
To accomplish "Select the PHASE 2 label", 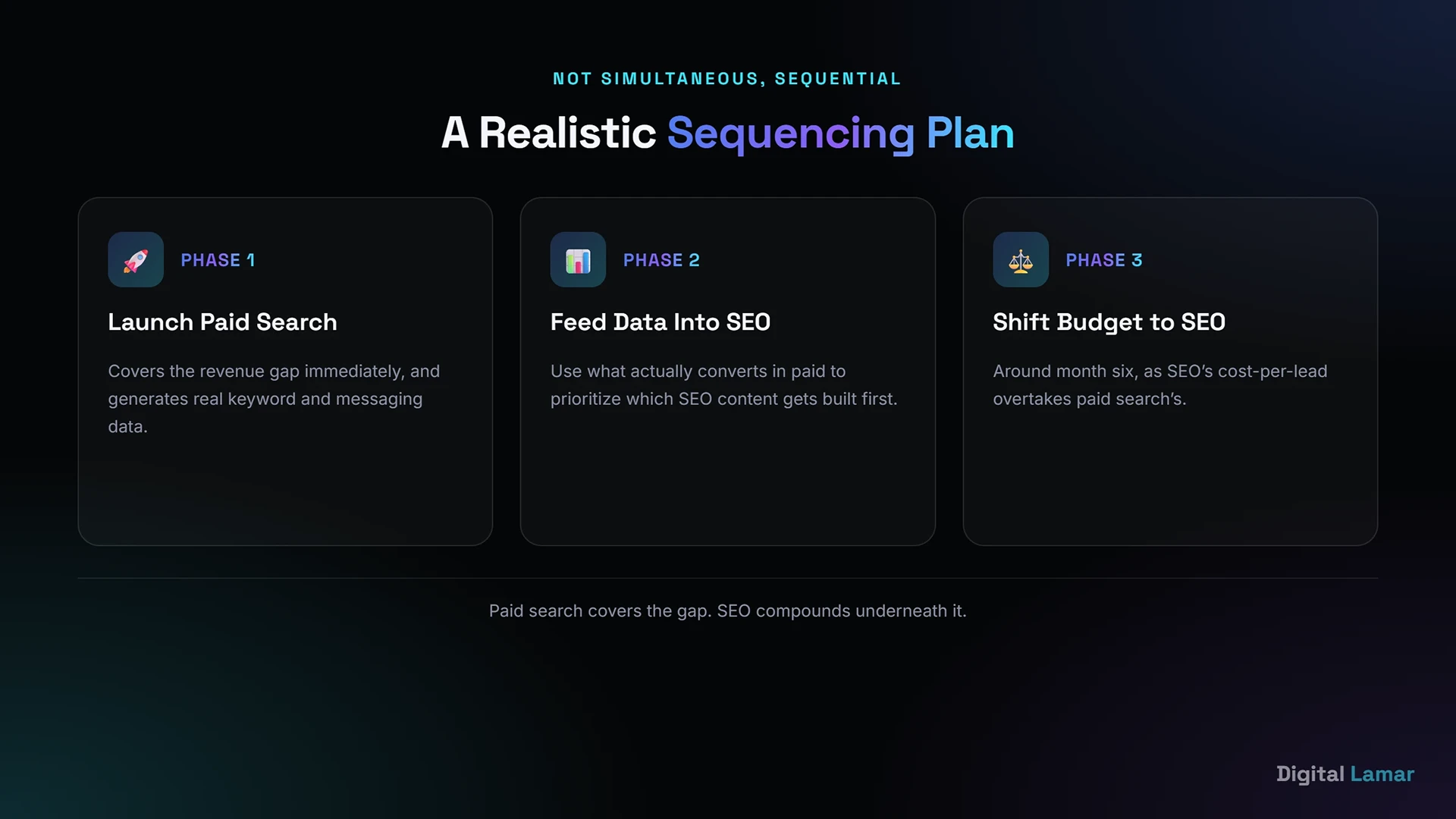I will 661,260.
